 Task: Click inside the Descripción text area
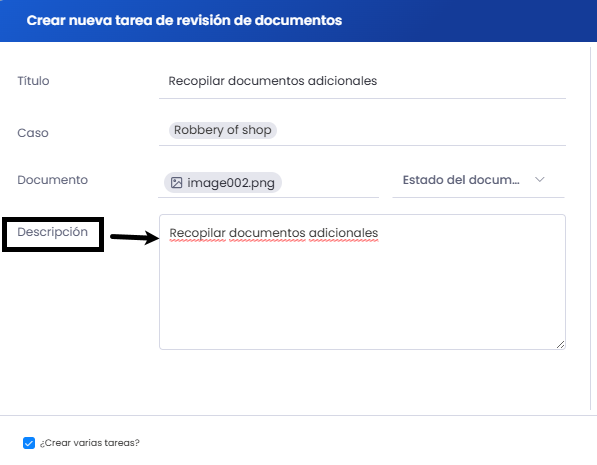click(x=362, y=282)
